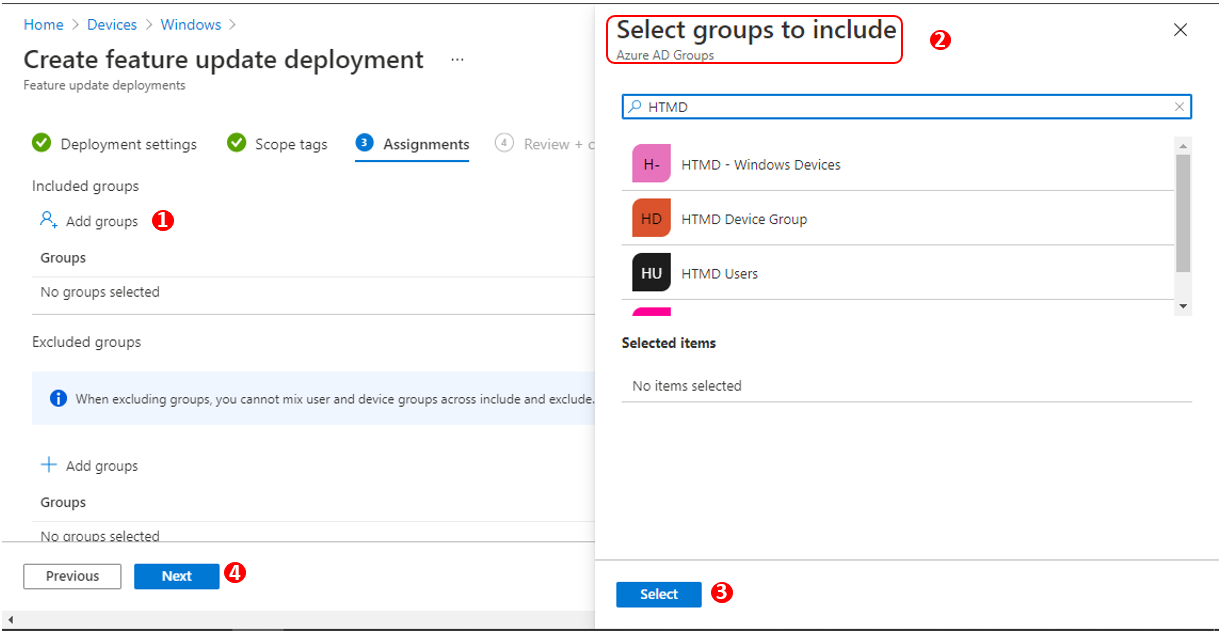The height and width of the screenshot is (633, 1221).
Task: Click the Selected items heading
Action: click(669, 343)
